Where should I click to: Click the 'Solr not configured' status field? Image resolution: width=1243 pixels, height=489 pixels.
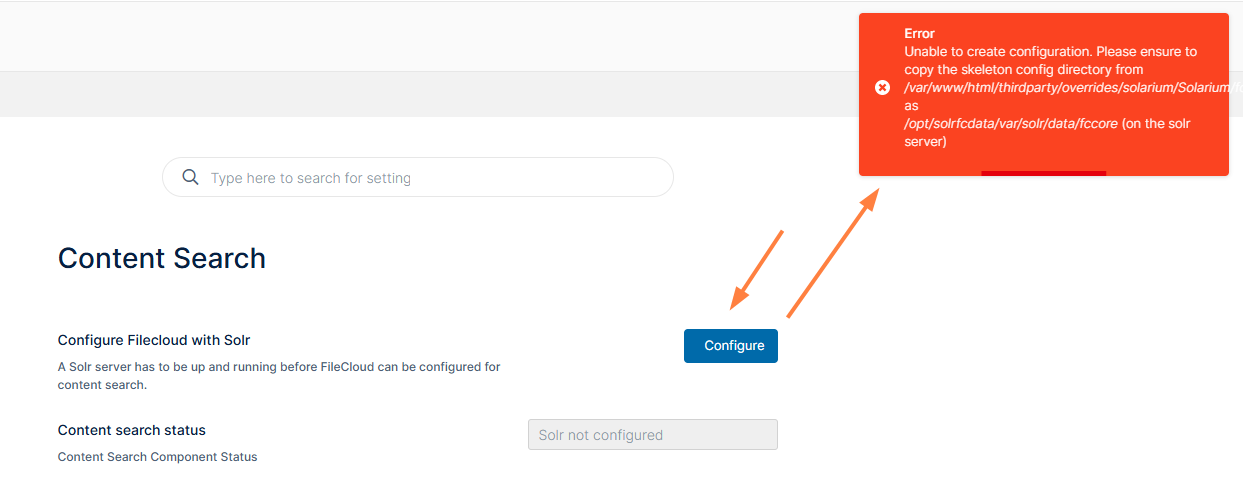point(652,435)
